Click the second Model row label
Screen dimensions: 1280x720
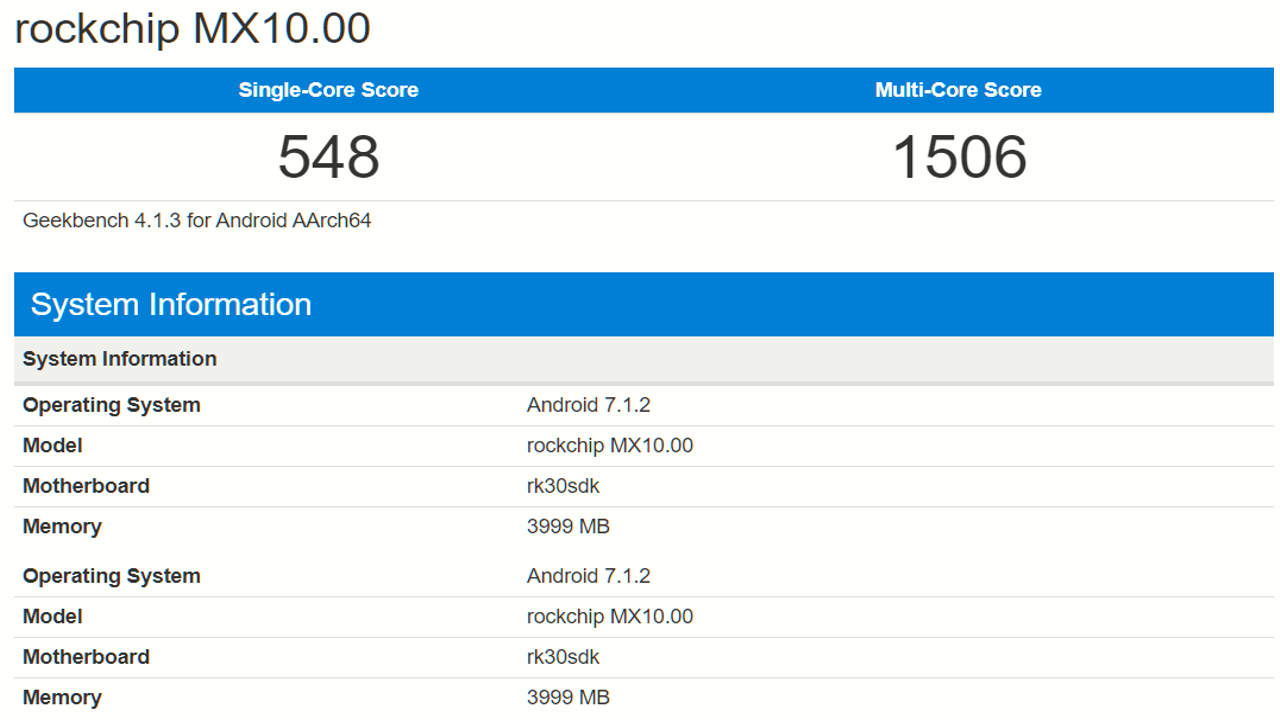[x=53, y=616]
